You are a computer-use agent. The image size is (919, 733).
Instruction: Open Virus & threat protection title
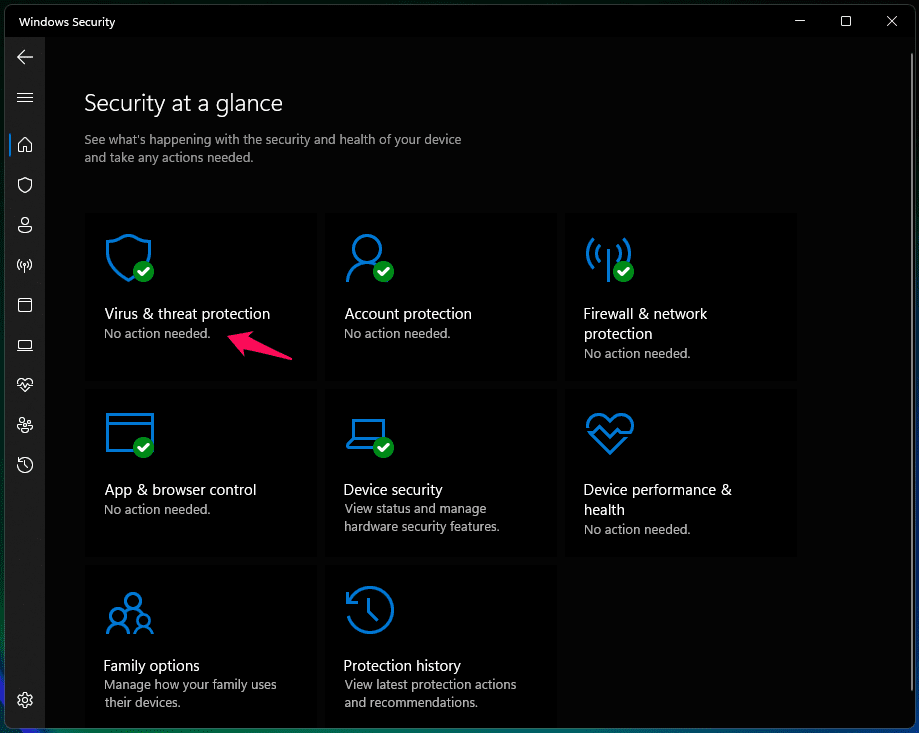point(187,314)
